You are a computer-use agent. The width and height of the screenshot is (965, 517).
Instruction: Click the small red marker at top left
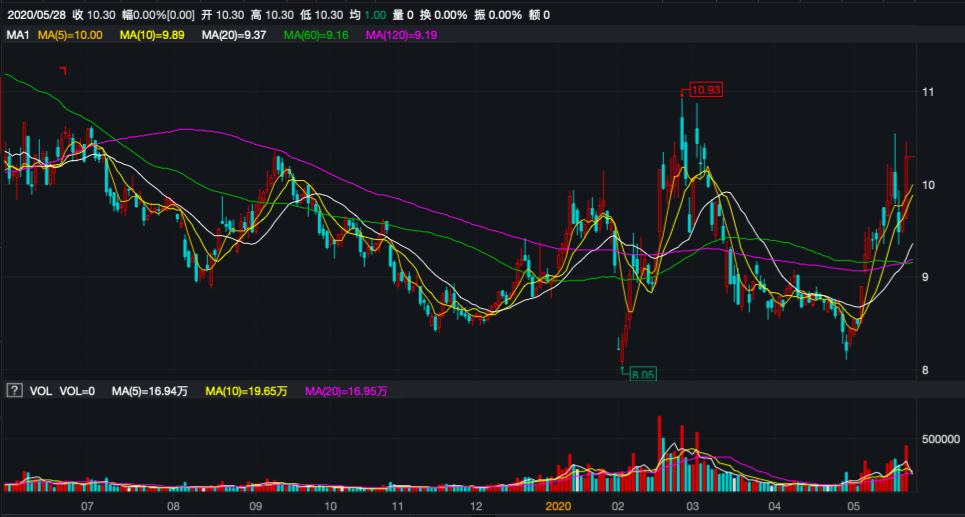(62, 71)
